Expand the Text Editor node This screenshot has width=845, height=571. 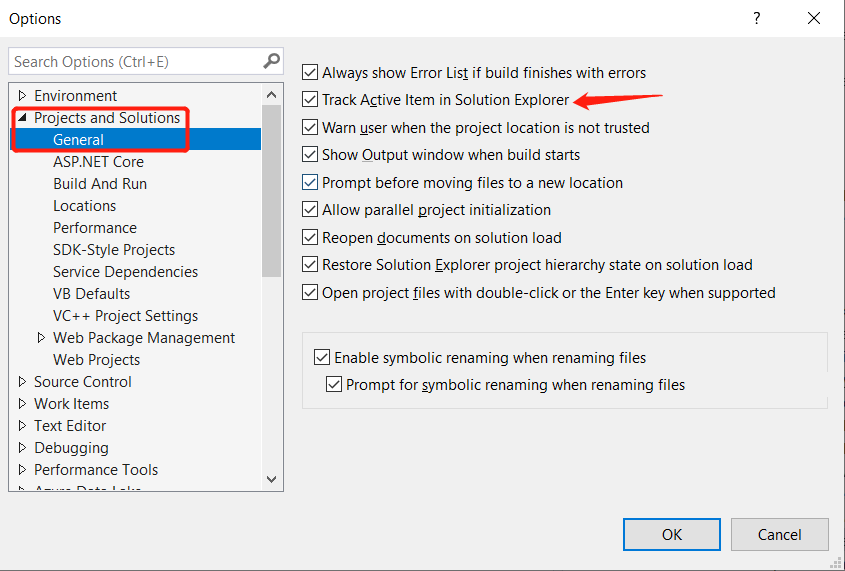coord(22,426)
